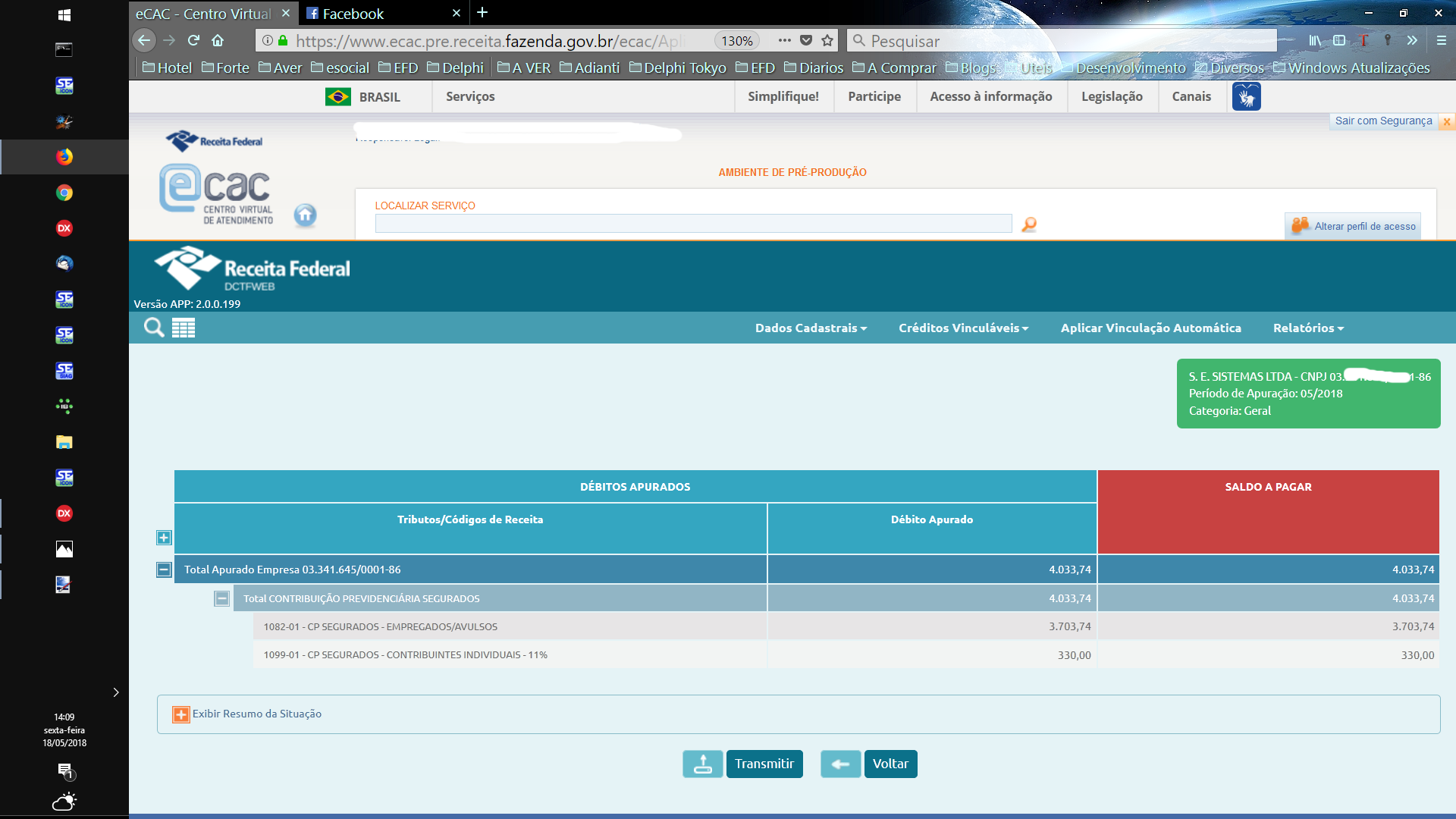Click the eCAC home icon

point(305,215)
